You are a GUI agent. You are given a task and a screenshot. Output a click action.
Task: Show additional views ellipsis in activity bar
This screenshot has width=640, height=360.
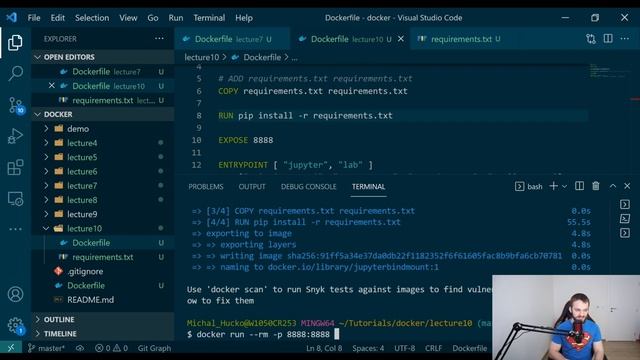pyautogui.click(x=15, y=229)
